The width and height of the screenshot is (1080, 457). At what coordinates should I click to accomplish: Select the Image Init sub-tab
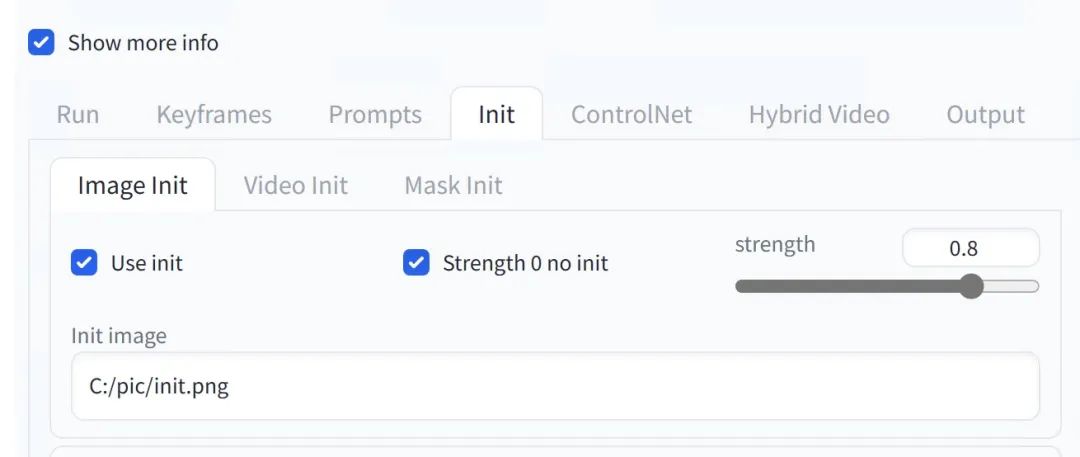[133, 185]
